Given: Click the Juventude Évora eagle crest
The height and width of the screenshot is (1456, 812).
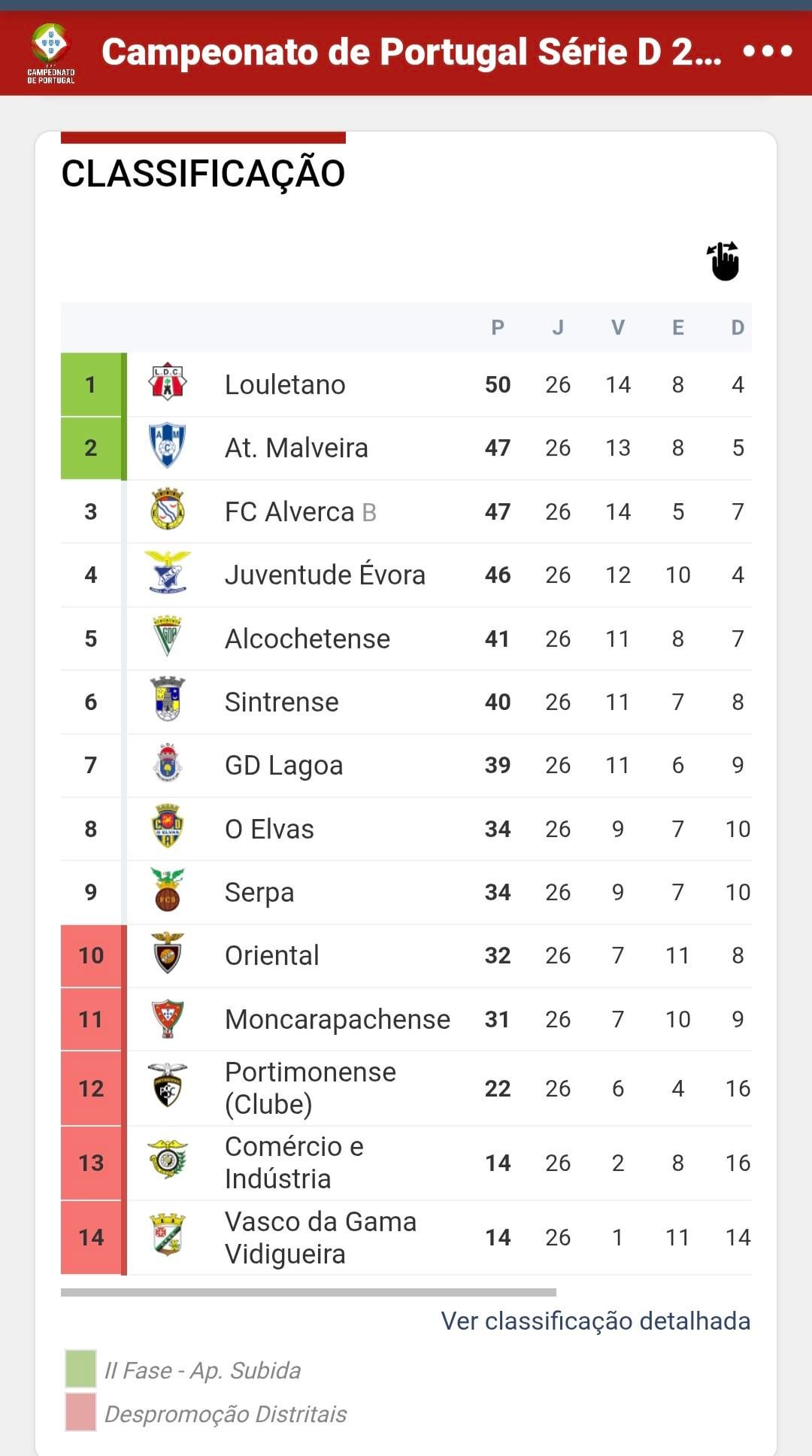Looking at the screenshot, I should [167, 573].
